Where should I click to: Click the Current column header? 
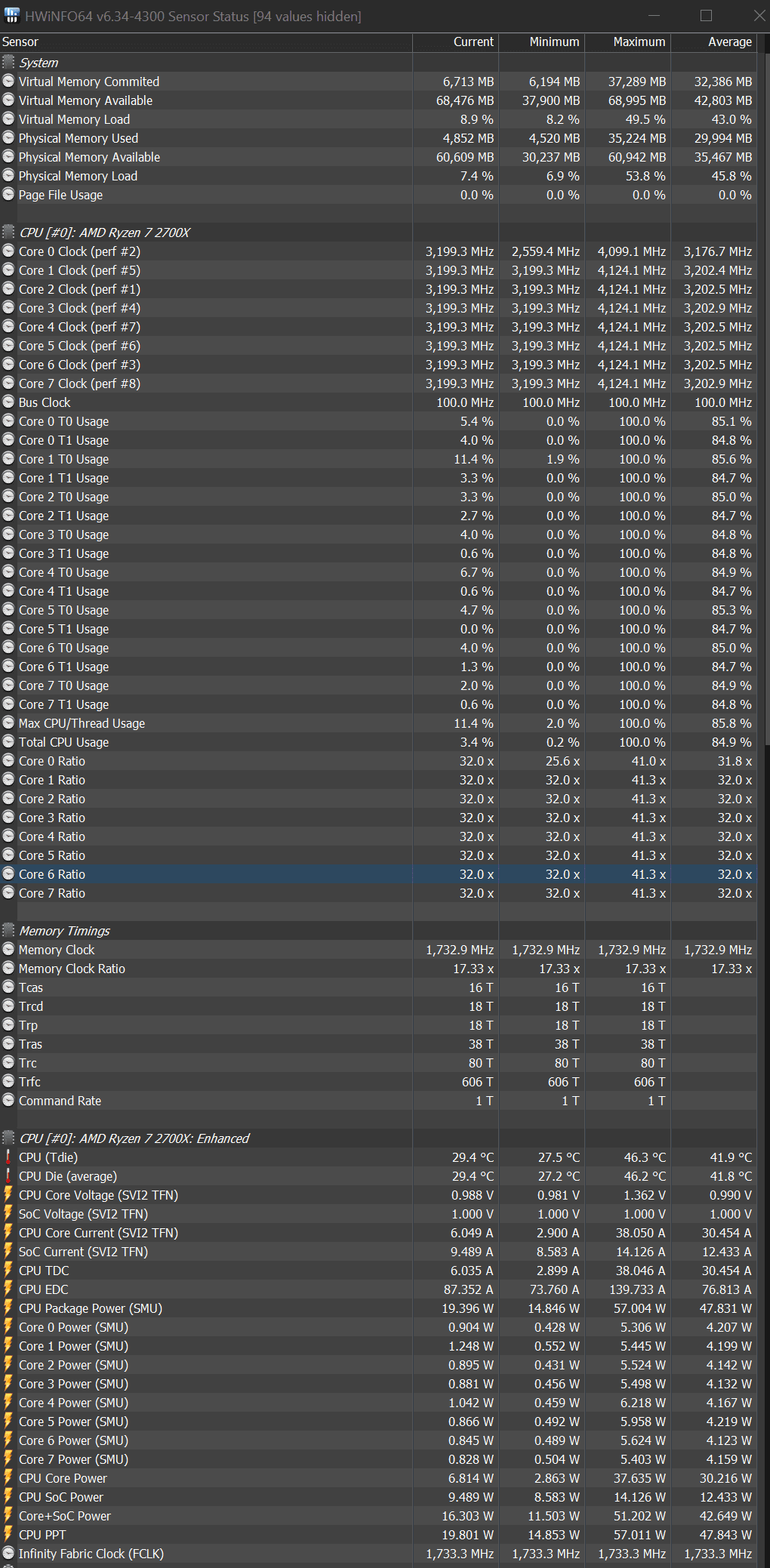tap(455, 42)
